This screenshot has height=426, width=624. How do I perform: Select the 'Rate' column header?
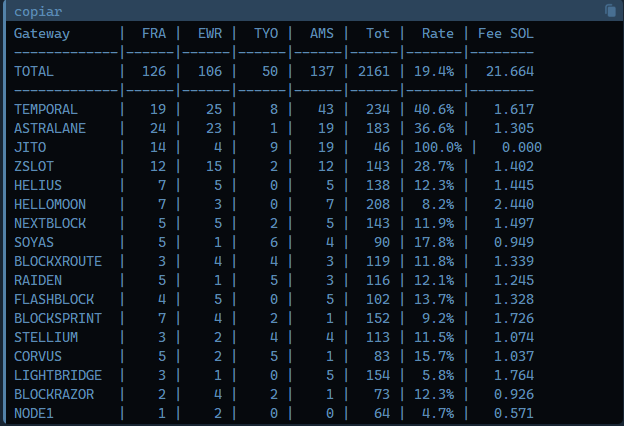[438, 33]
